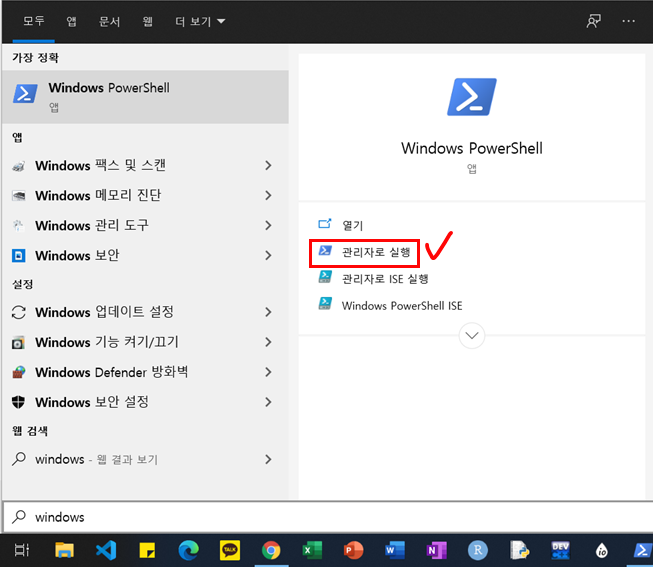Image resolution: width=653 pixels, height=567 pixels.
Task: Launch OneNote from the taskbar
Action: click(x=436, y=550)
